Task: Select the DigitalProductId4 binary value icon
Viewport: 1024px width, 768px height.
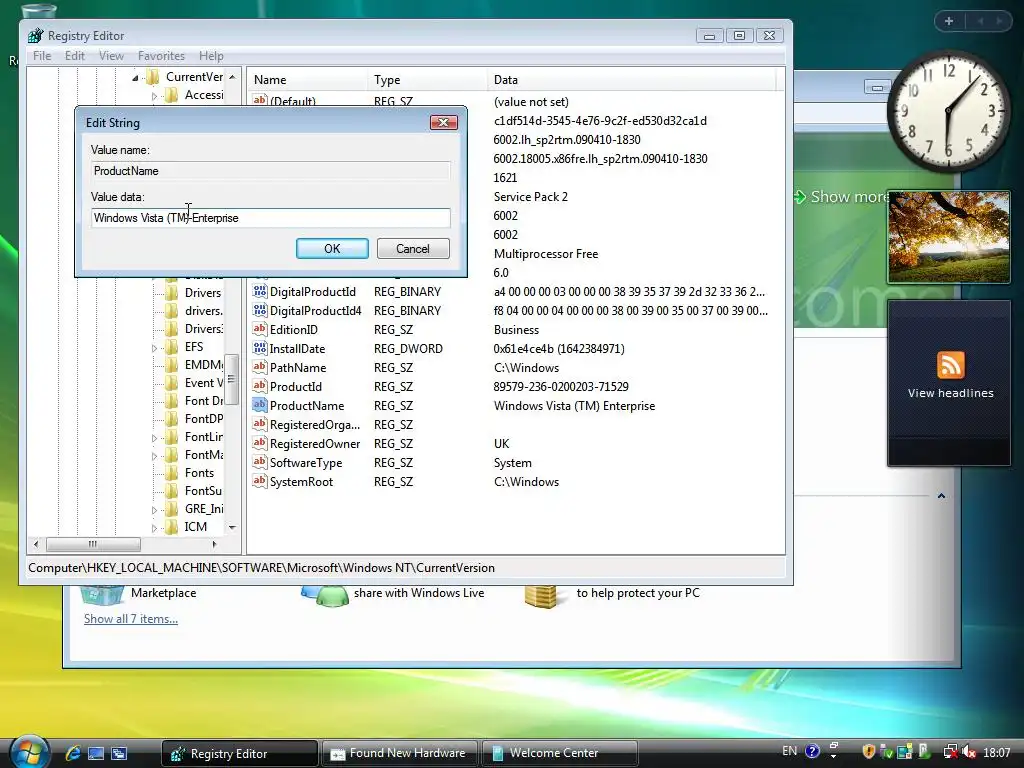Action: pyautogui.click(x=260, y=311)
